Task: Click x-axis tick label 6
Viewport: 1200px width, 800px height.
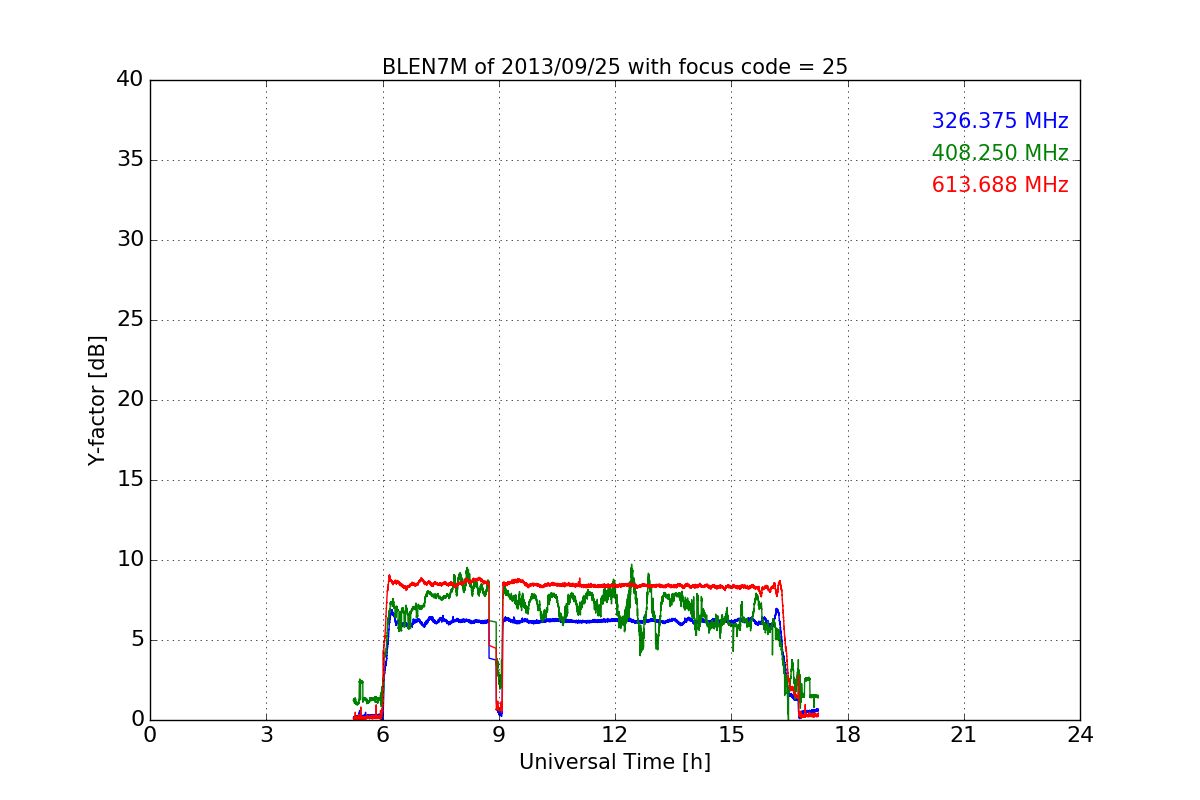Action: tap(382, 735)
